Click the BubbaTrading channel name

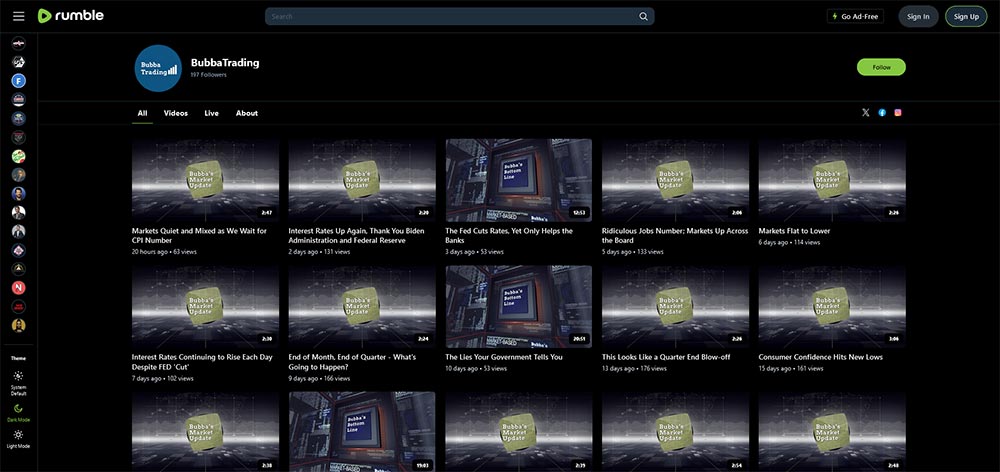click(x=225, y=63)
